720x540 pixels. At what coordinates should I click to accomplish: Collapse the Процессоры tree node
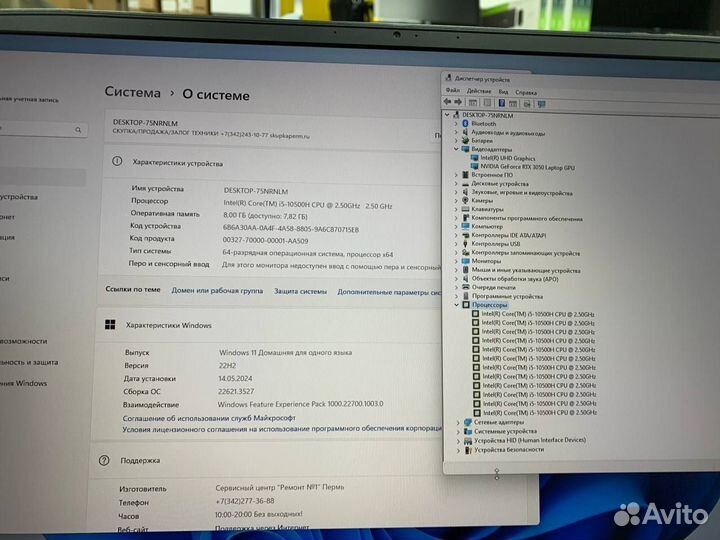(457, 305)
